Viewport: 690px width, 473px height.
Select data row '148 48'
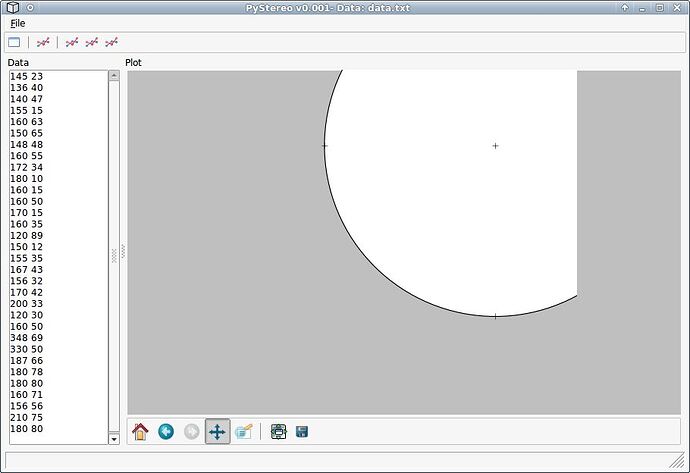click(x=59, y=145)
